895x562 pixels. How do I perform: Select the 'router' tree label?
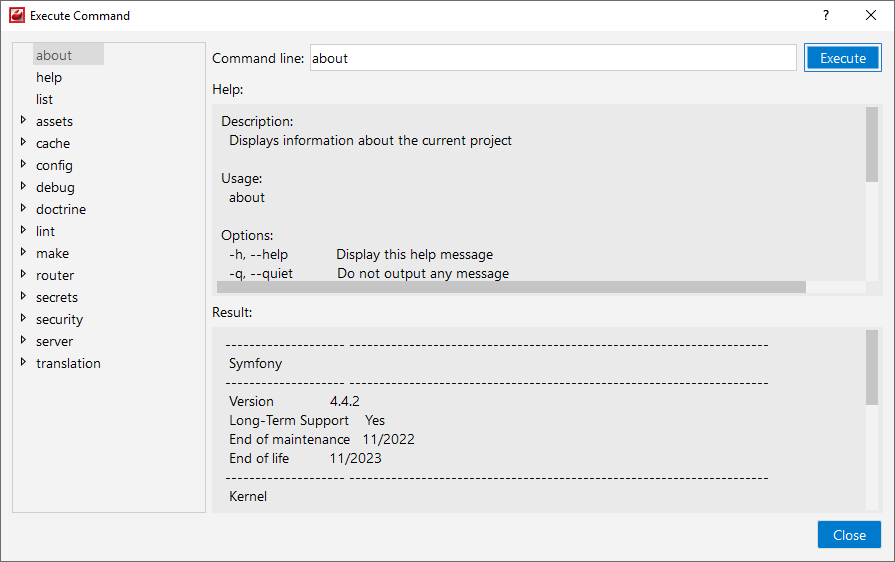[55, 276]
